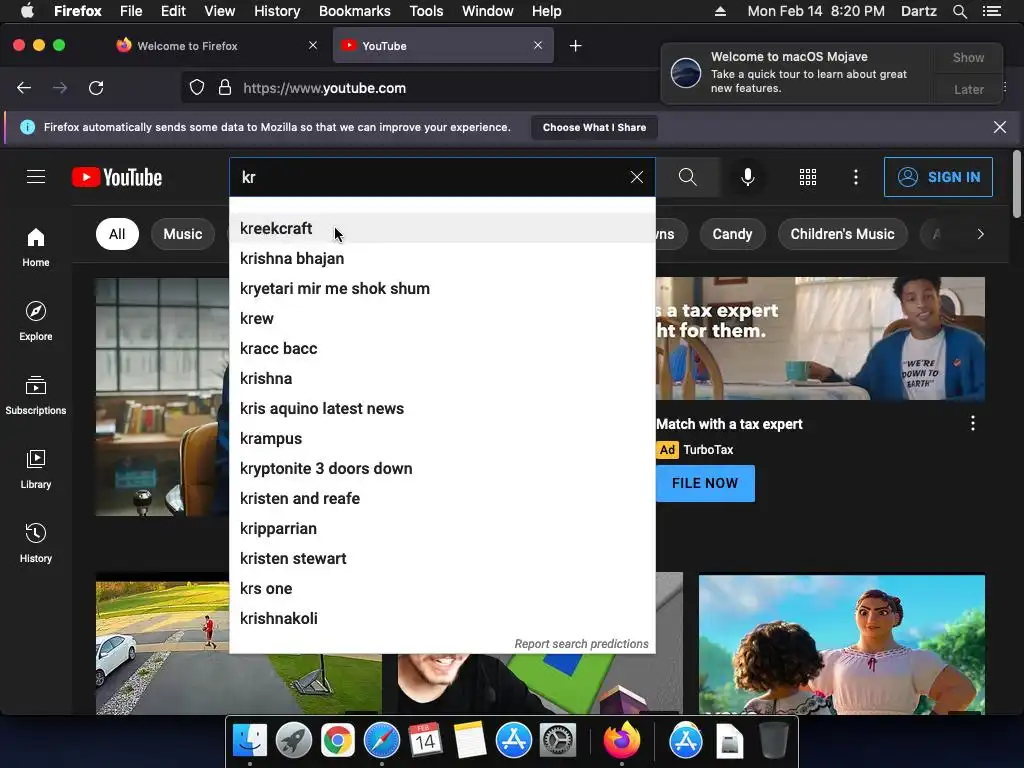The image size is (1024, 768).
Task: Select the Music filter chip
Action: point(182,234)
